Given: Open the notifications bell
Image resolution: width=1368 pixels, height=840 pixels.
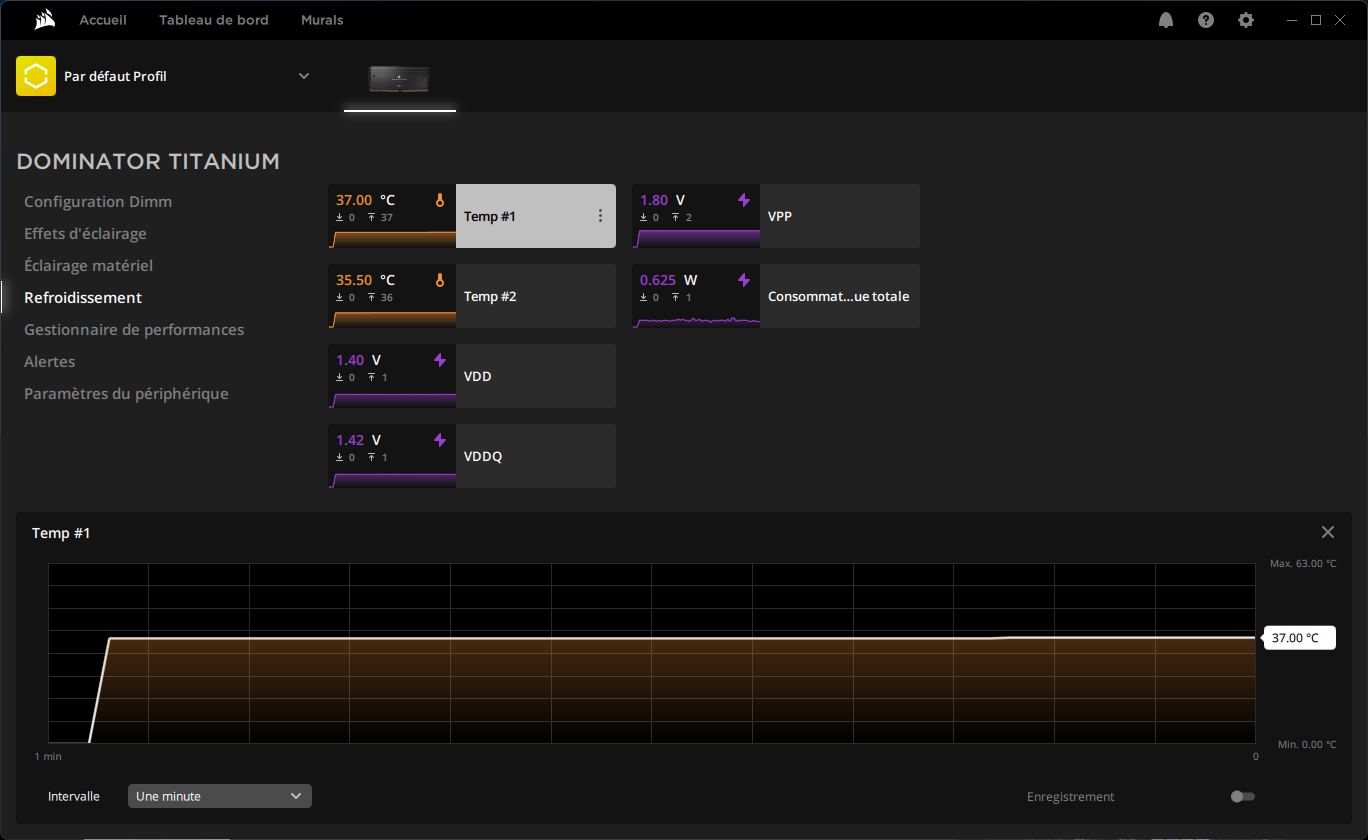Looking at the screenshot, I should [1166, 20].
